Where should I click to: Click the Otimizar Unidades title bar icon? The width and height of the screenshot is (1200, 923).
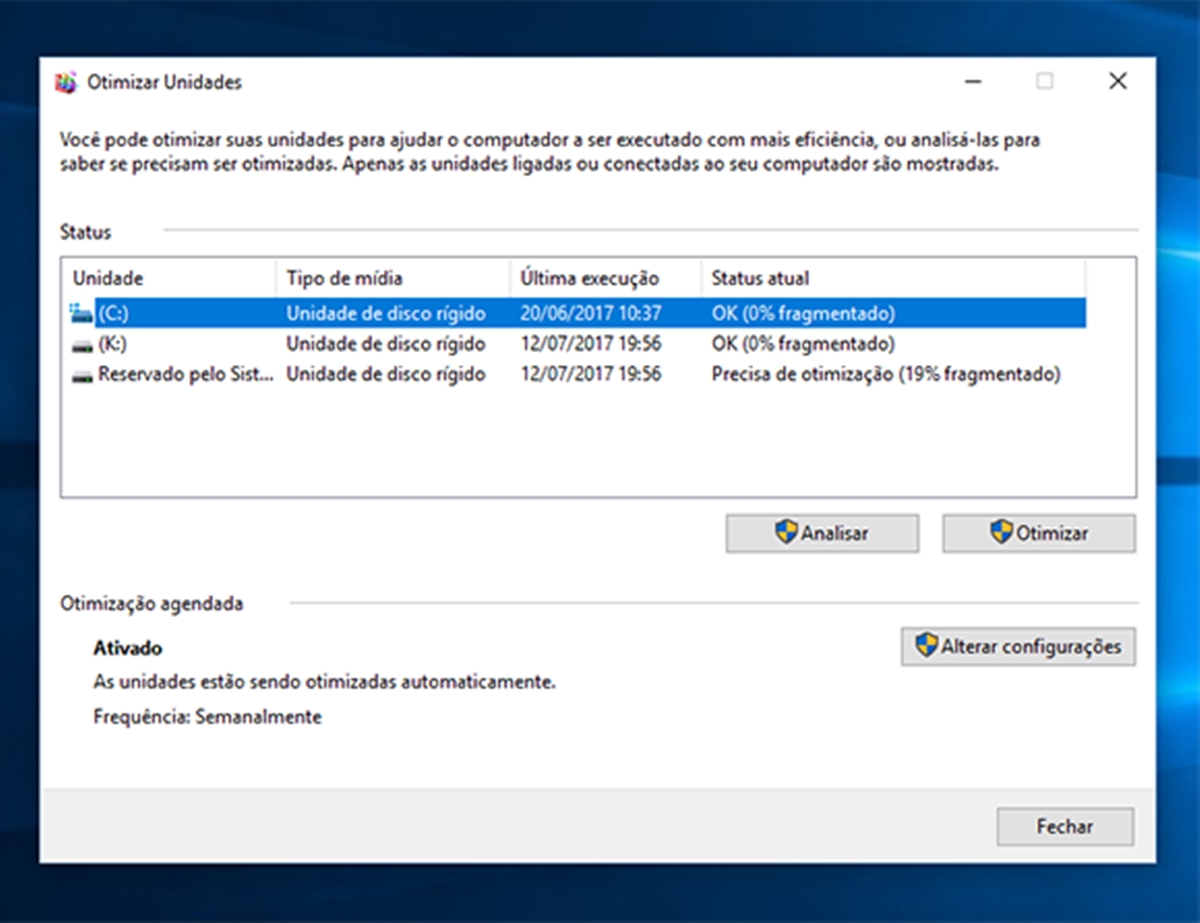coord(65,82)
